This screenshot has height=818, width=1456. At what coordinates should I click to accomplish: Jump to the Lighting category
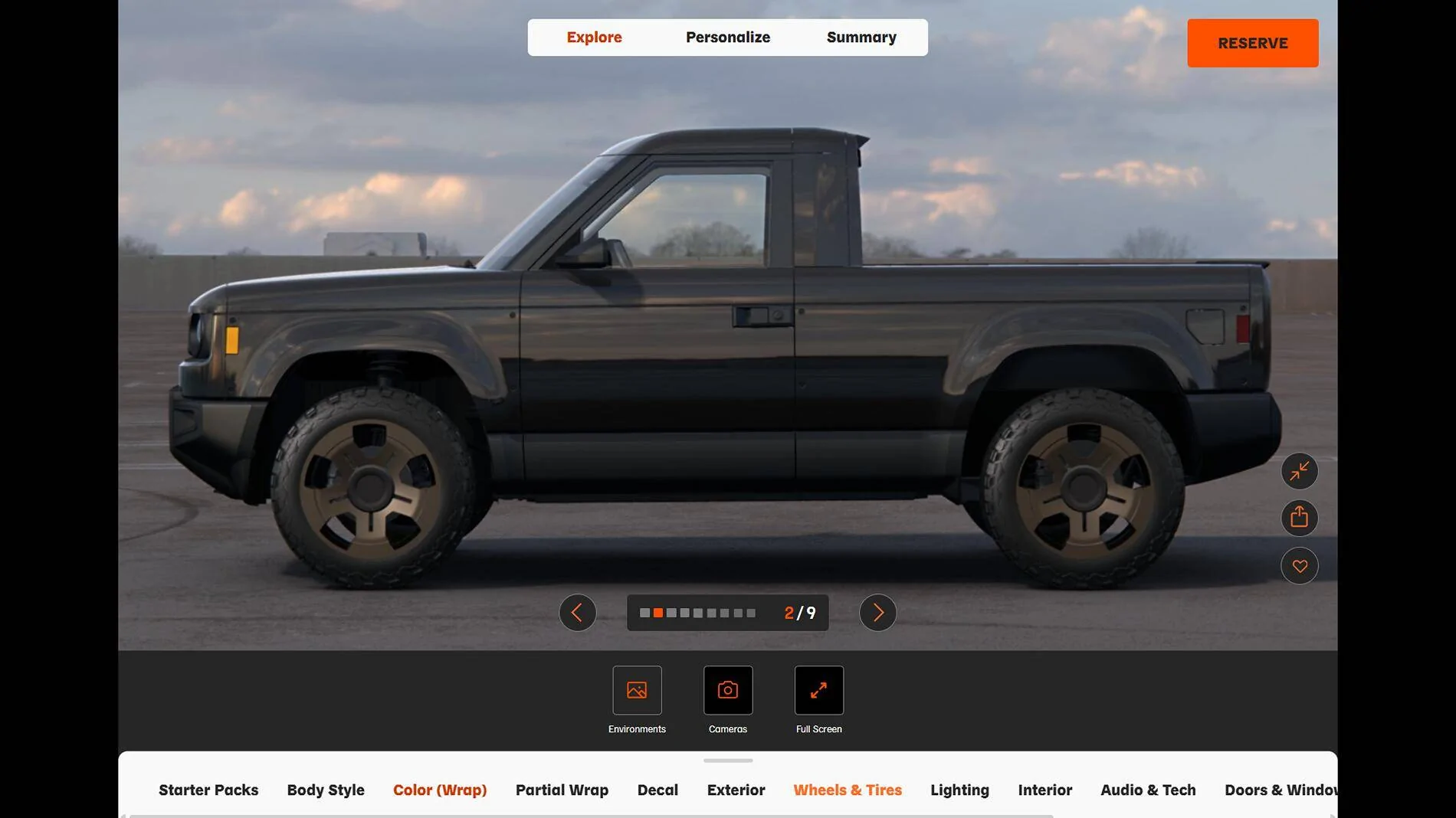coord(959,790)
